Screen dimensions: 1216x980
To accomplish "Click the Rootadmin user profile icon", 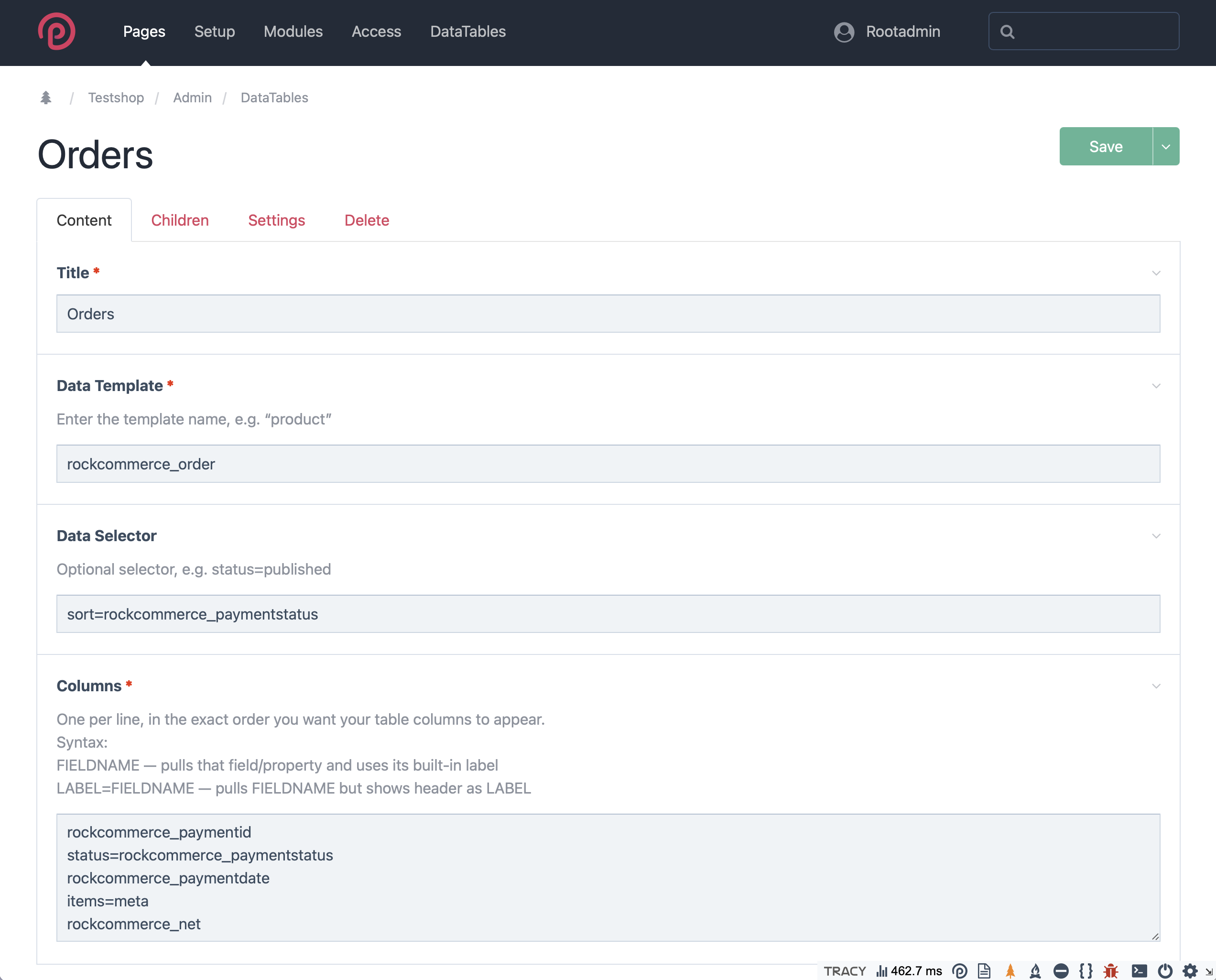I will point(844,32).
